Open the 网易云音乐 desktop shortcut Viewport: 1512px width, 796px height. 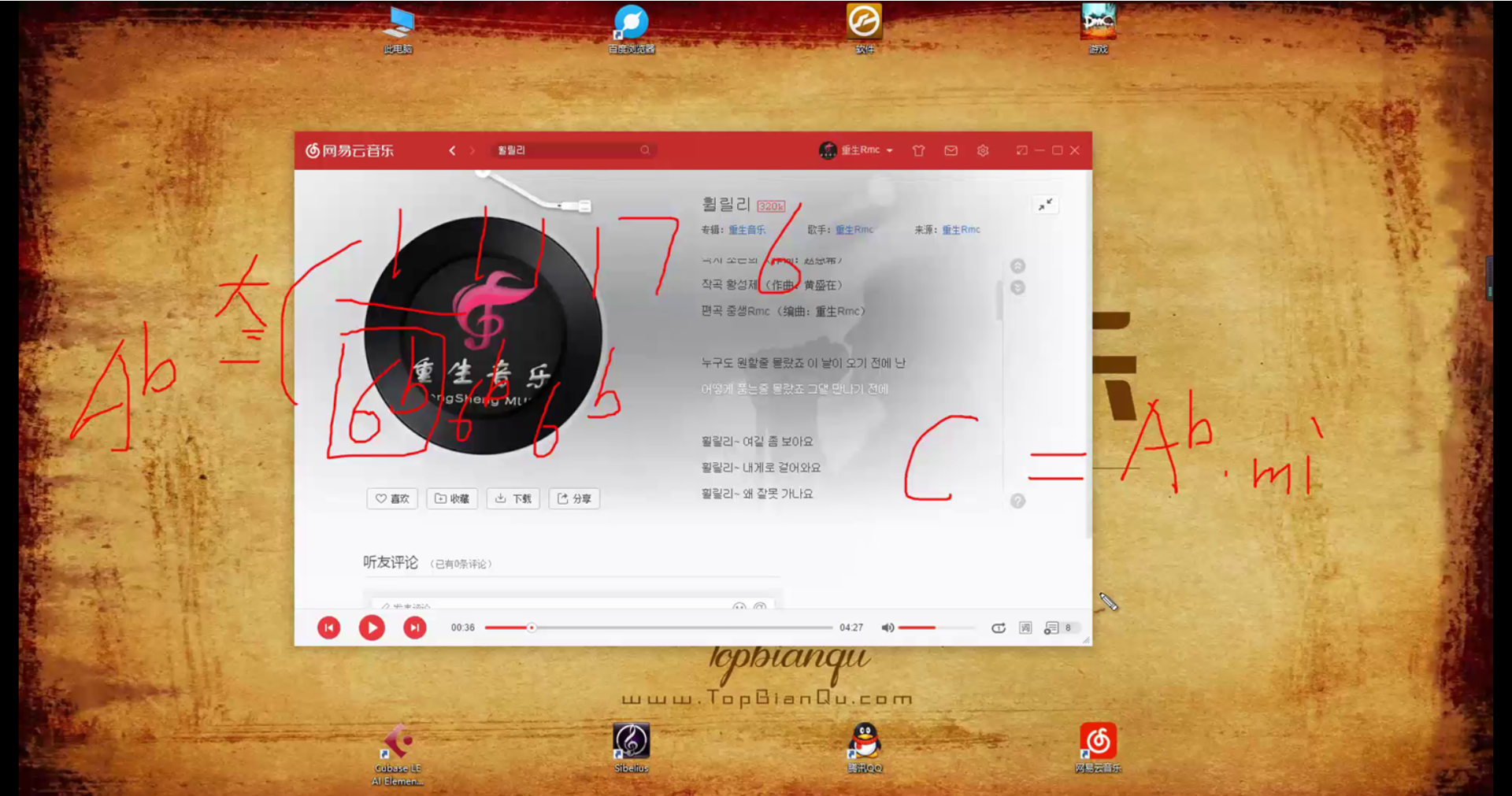click(1098, 748)
